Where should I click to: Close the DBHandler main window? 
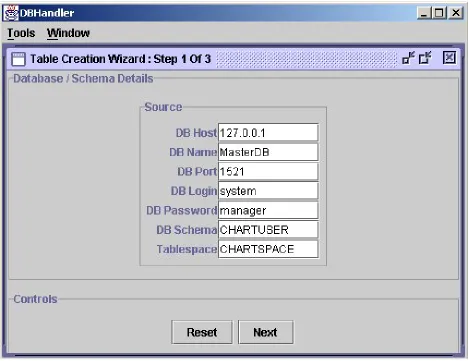[x=455, y=13]
